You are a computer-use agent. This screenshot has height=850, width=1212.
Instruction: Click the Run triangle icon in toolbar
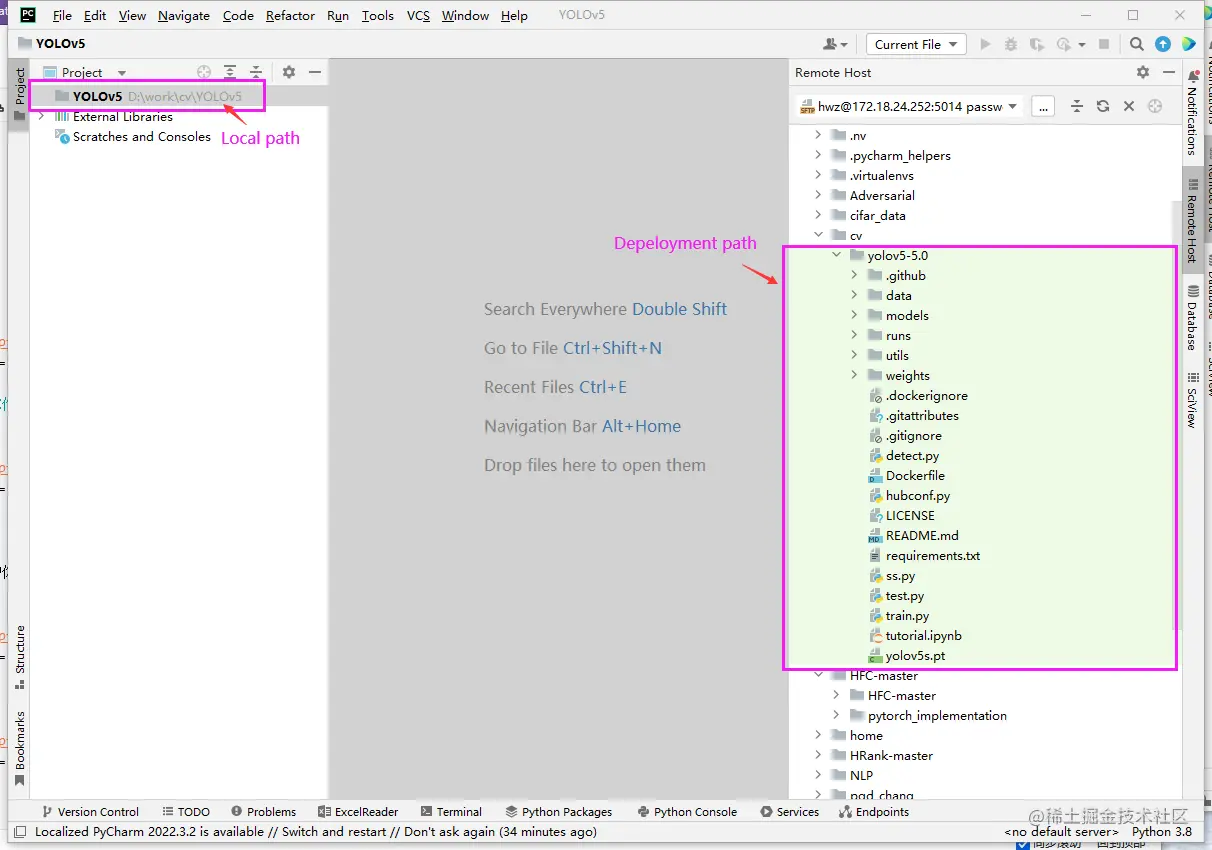(986, 44)
